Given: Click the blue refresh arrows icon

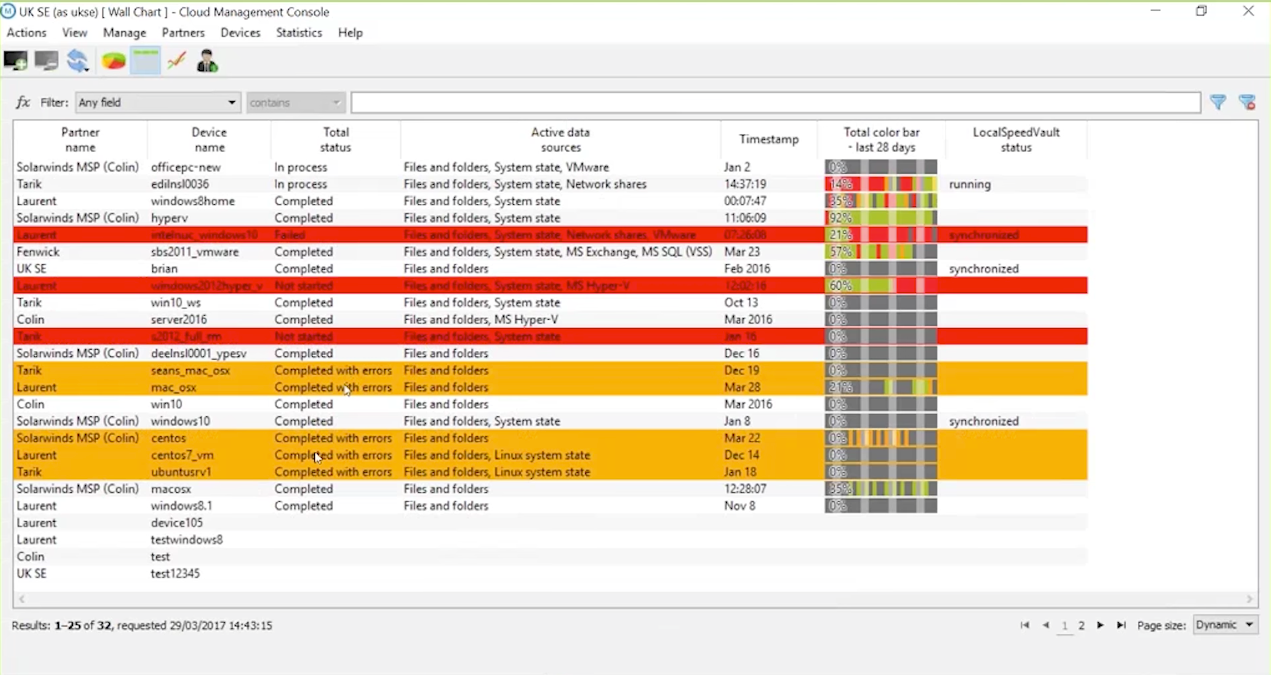Looking at the screenshot, I should 79,62.
